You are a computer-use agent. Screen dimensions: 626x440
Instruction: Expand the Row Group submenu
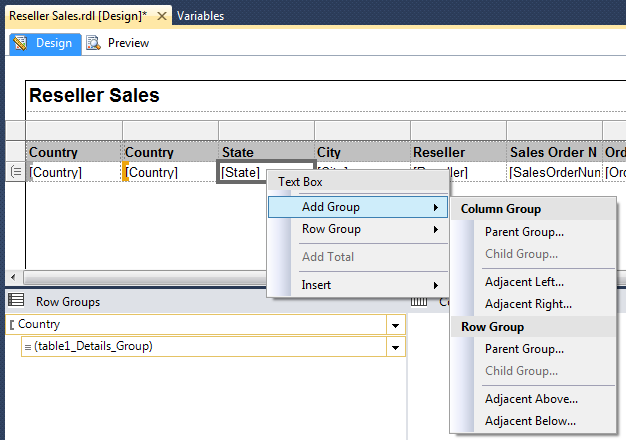(357, 229)
